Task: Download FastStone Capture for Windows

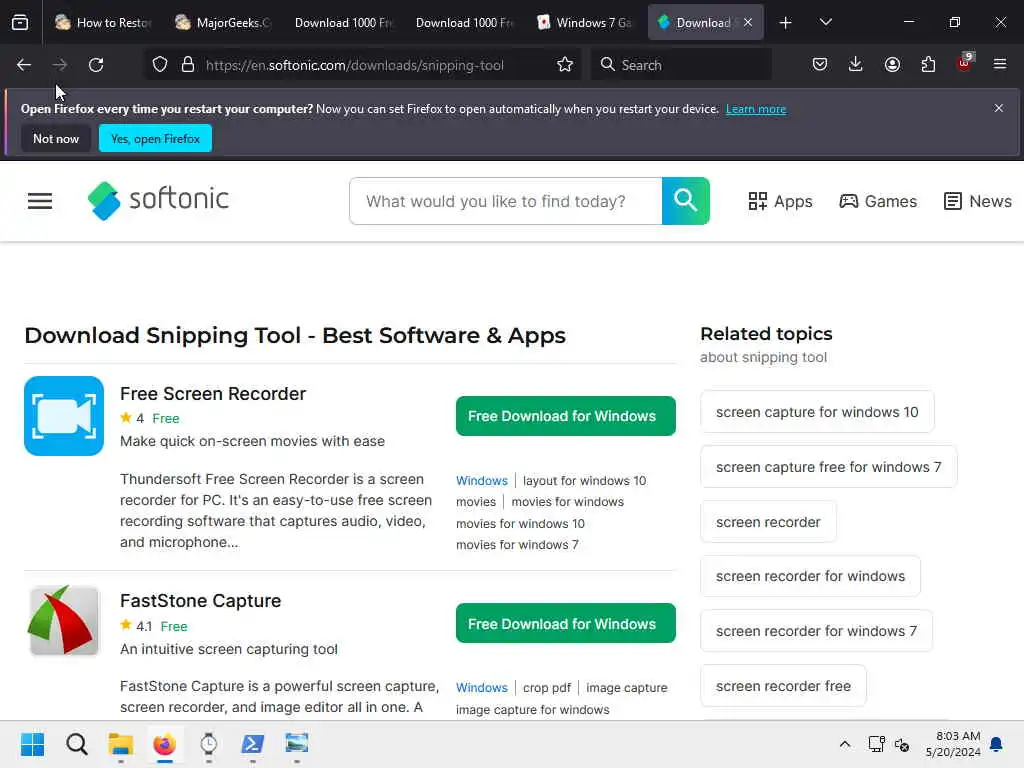Action: [566, 623]
